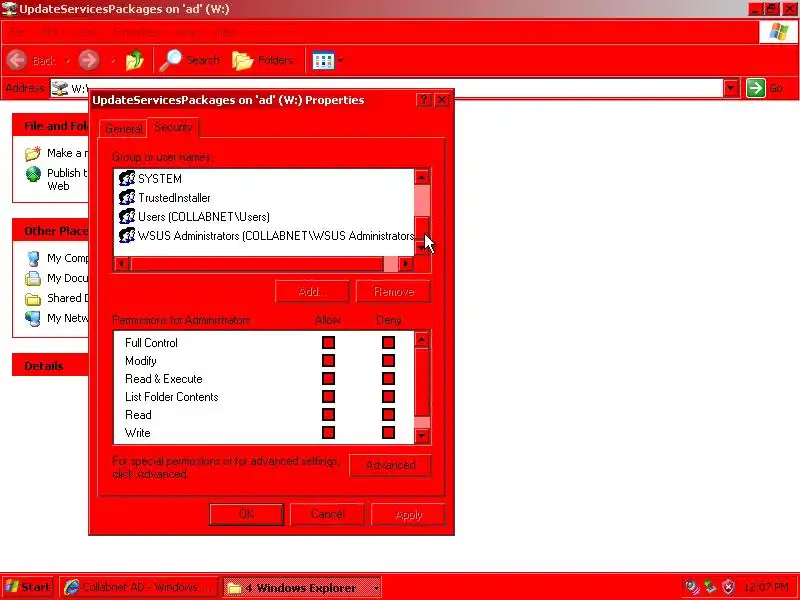Click the help question mark in Properties title bar

[424, 100]
